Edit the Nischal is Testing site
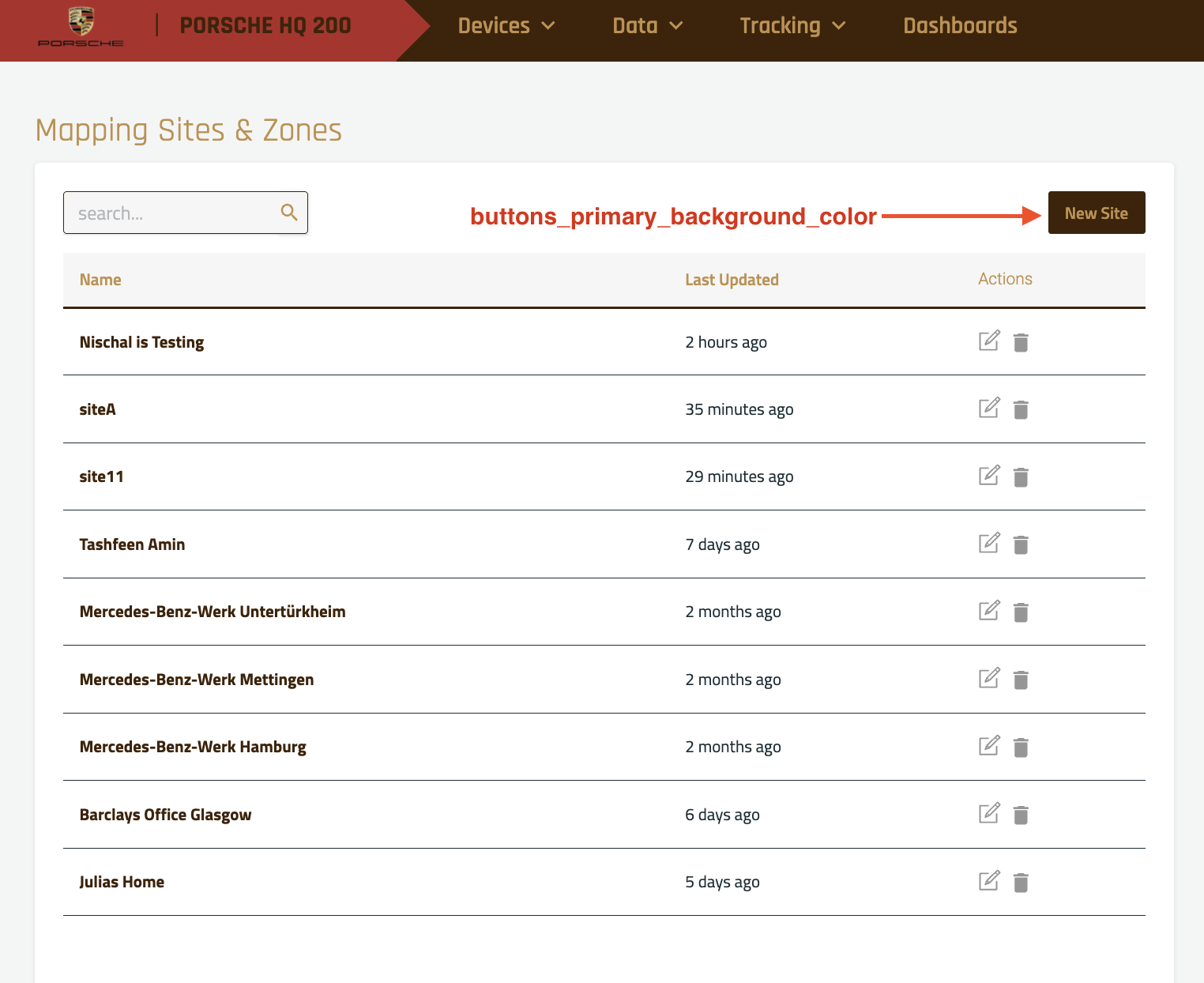This screenshot has width=1204, height=983. click(988, 341)
